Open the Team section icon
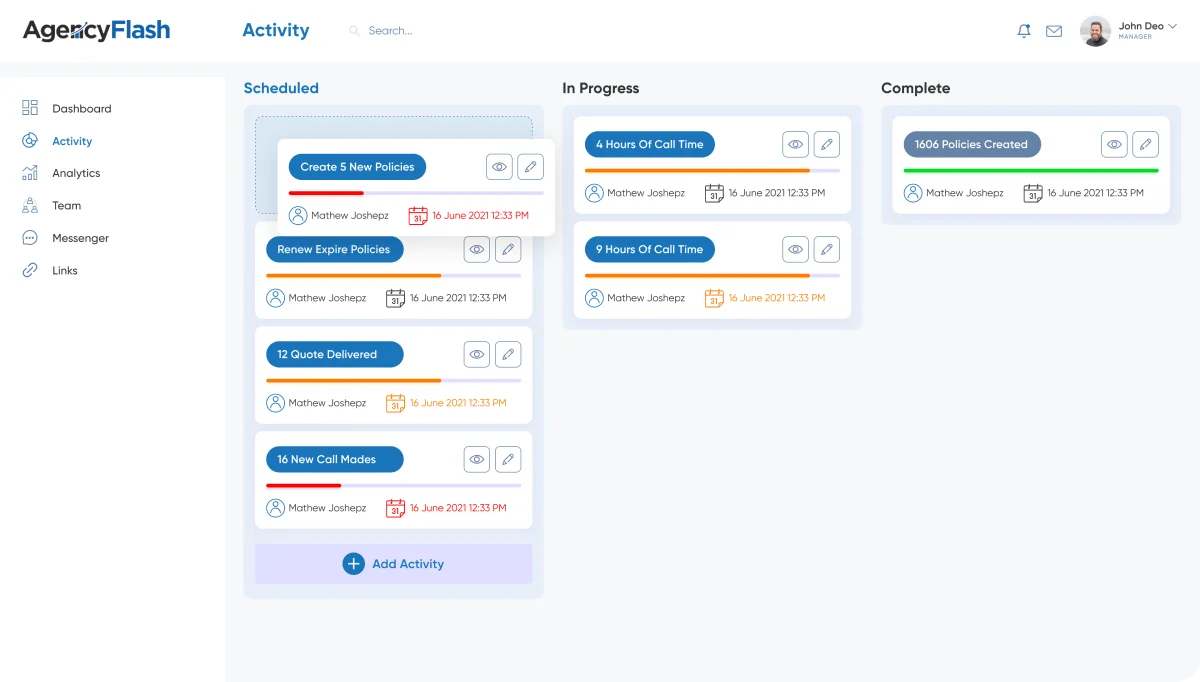1200x682 pixels. pos(30,205)
